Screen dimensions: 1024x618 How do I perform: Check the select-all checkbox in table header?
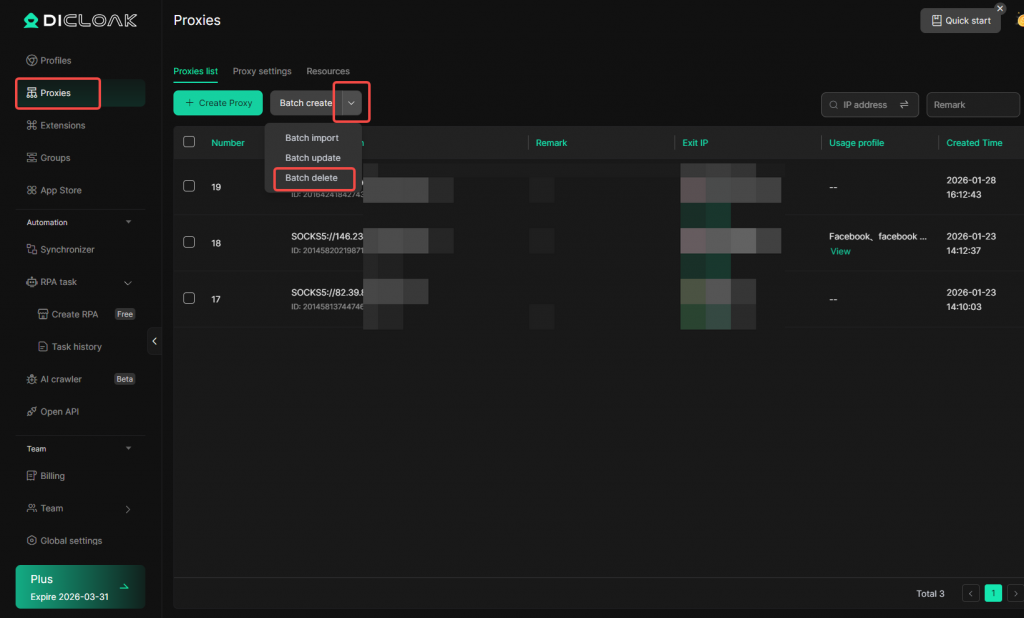tap(189, 142)
